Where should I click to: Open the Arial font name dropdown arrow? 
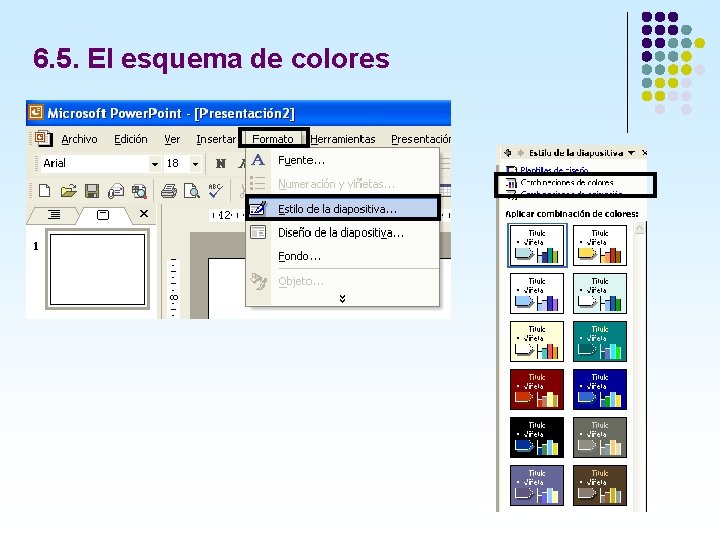(x=155, y=163)
